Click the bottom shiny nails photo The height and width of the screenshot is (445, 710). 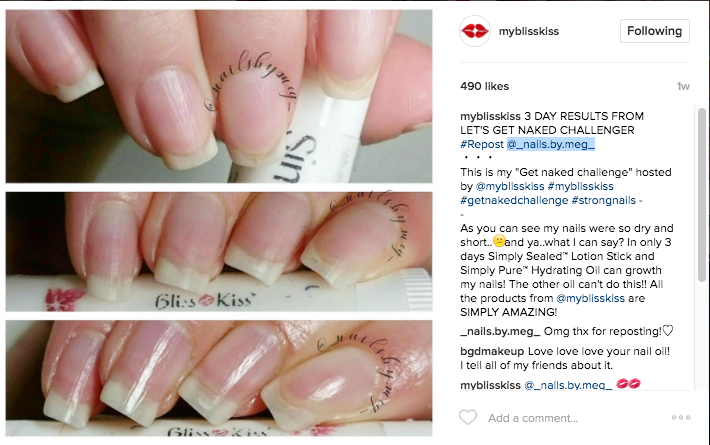pos(219,378)
